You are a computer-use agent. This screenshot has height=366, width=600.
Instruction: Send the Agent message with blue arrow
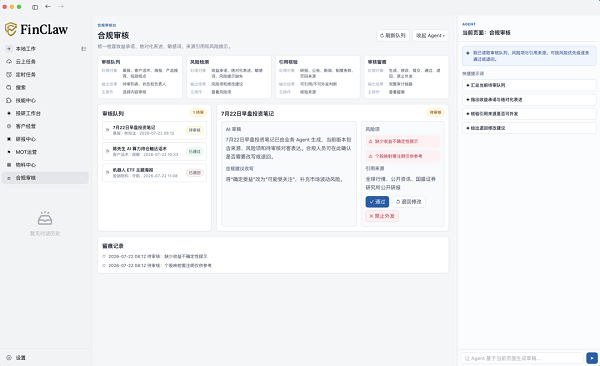point(592,358)
